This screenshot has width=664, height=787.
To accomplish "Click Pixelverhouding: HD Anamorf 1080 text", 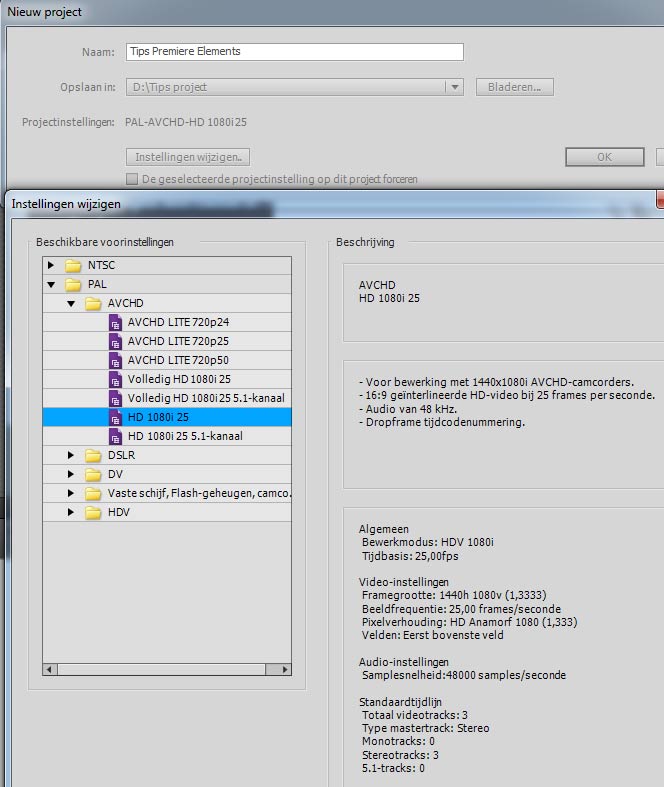I will 470,622.
